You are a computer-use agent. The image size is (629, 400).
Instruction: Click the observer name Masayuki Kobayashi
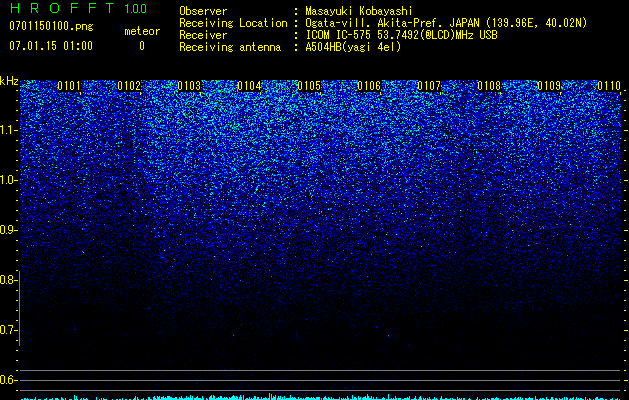(x=358, y=11)
